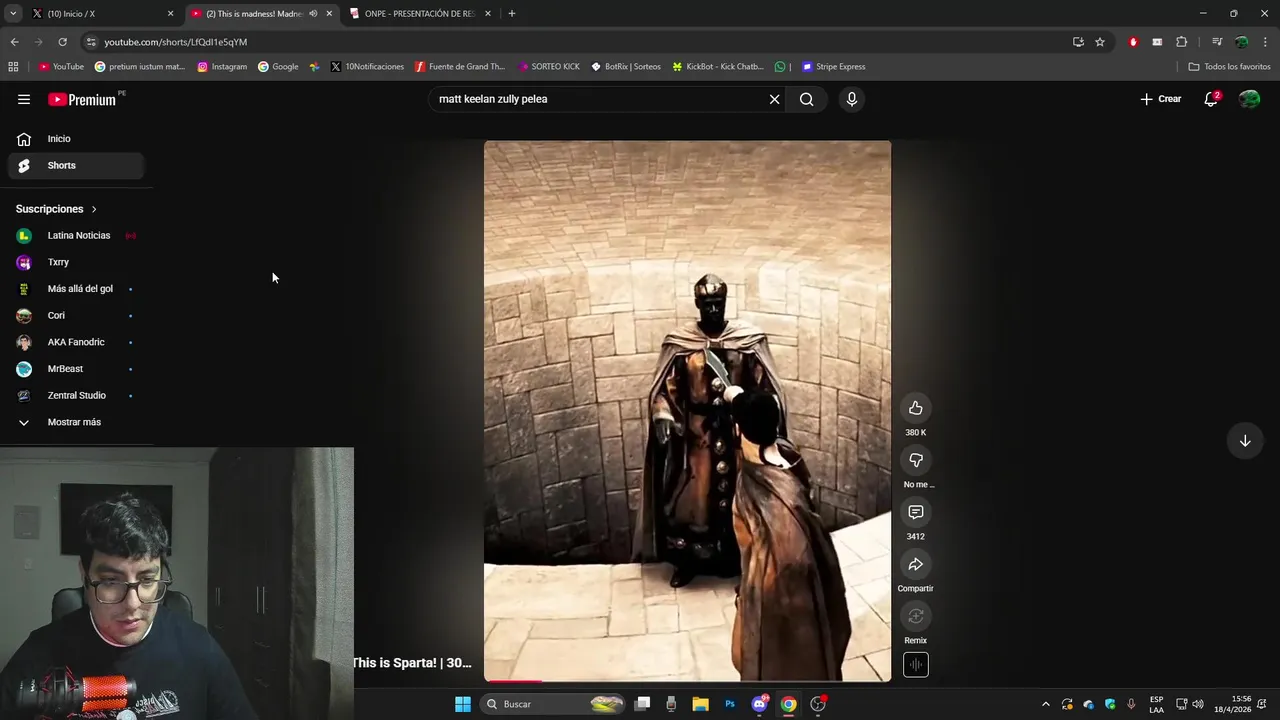Click the install app icon in address bar
This screenshot has height=720, width=1280.
click(x=1078, y=42)
